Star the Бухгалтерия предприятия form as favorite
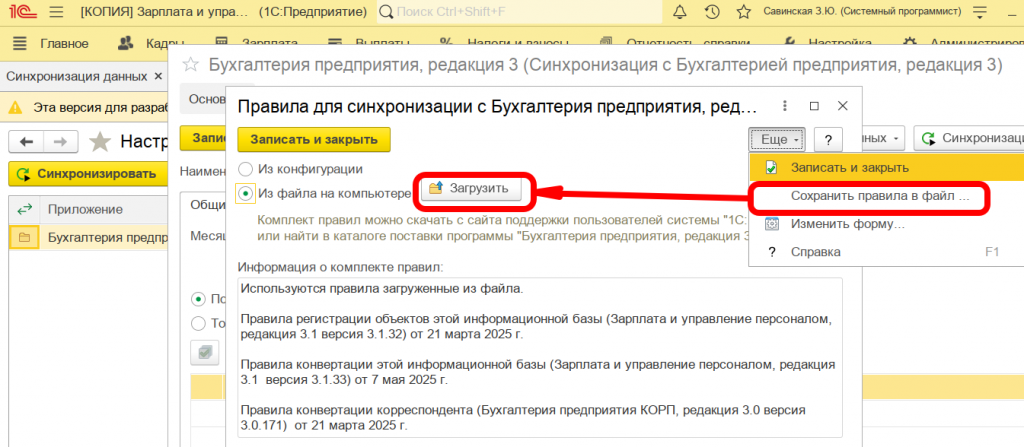 pyautogui.click(x=190, y=64)
